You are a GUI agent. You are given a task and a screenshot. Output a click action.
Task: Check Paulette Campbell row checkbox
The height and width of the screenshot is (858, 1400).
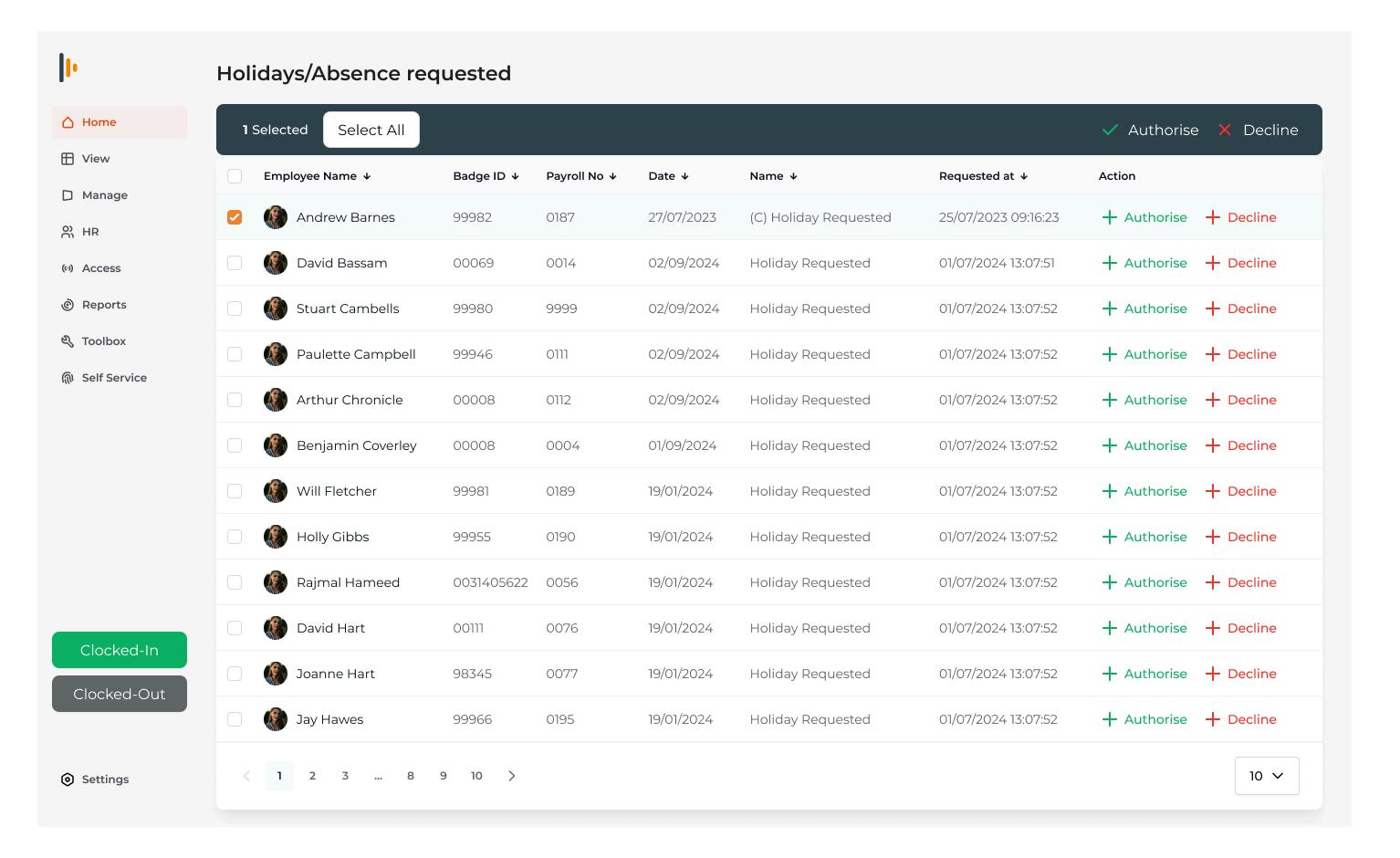point(235,354)
